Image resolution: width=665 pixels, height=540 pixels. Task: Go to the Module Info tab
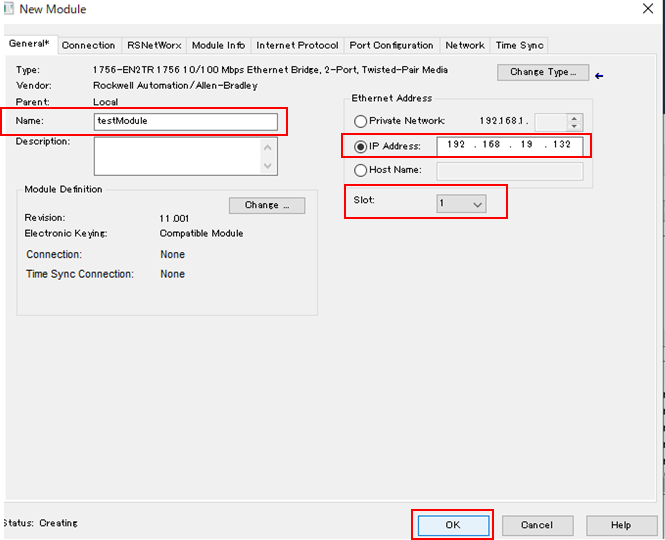218,45
